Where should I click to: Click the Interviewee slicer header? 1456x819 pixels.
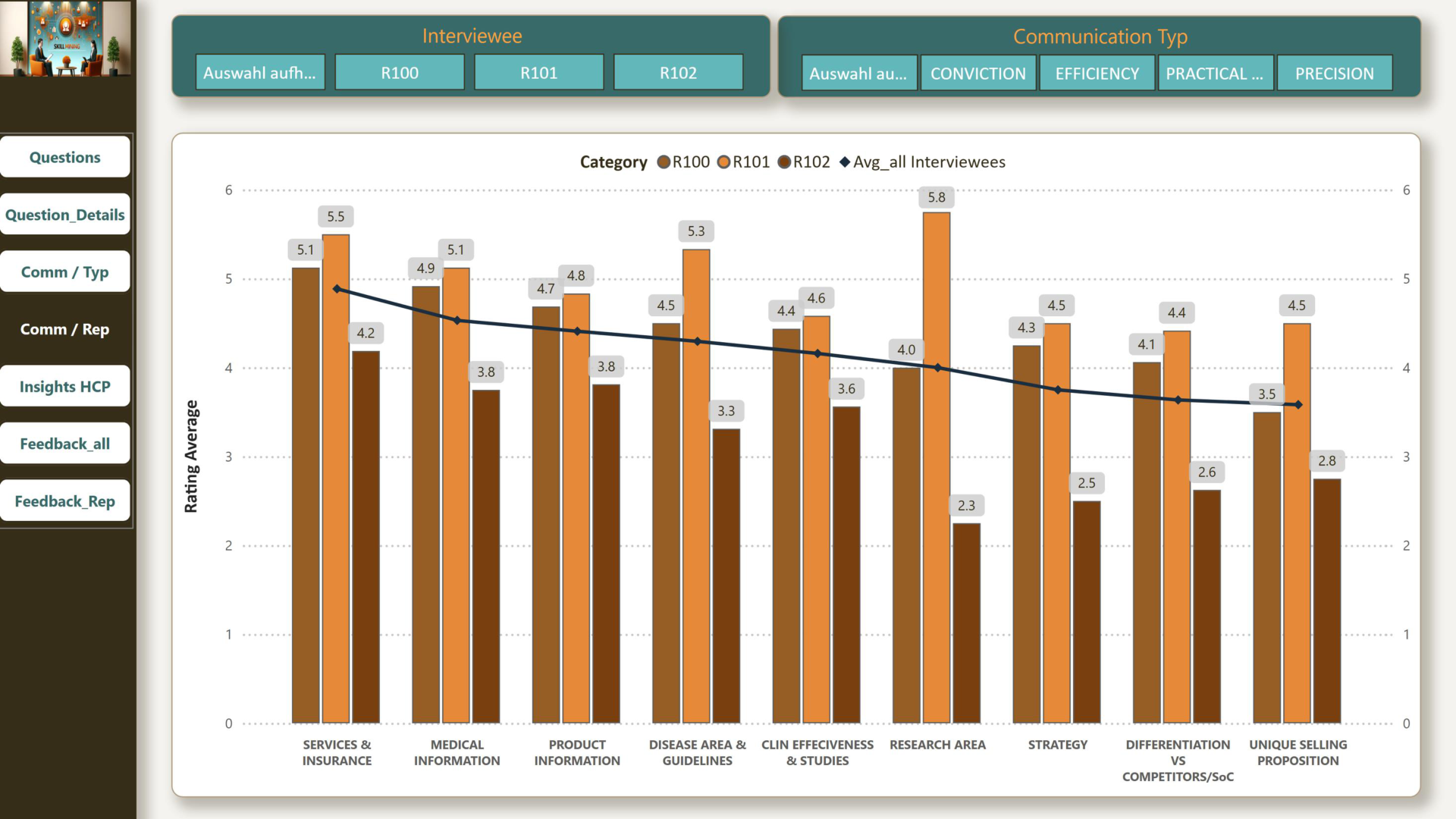(x=472, y=36)
